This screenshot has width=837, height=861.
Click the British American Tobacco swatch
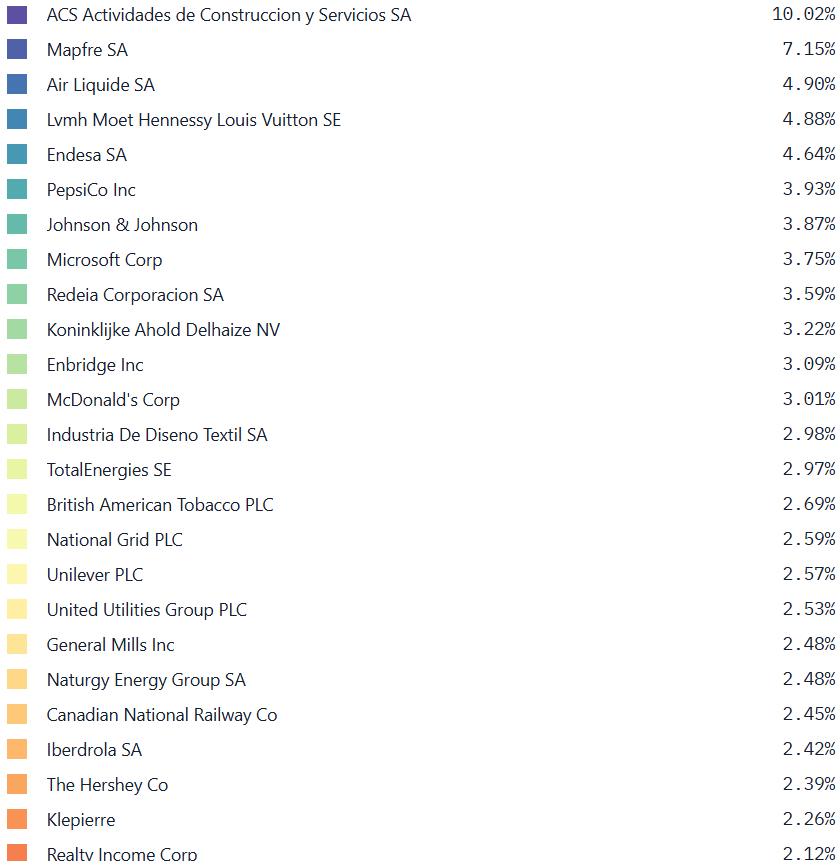17,505
